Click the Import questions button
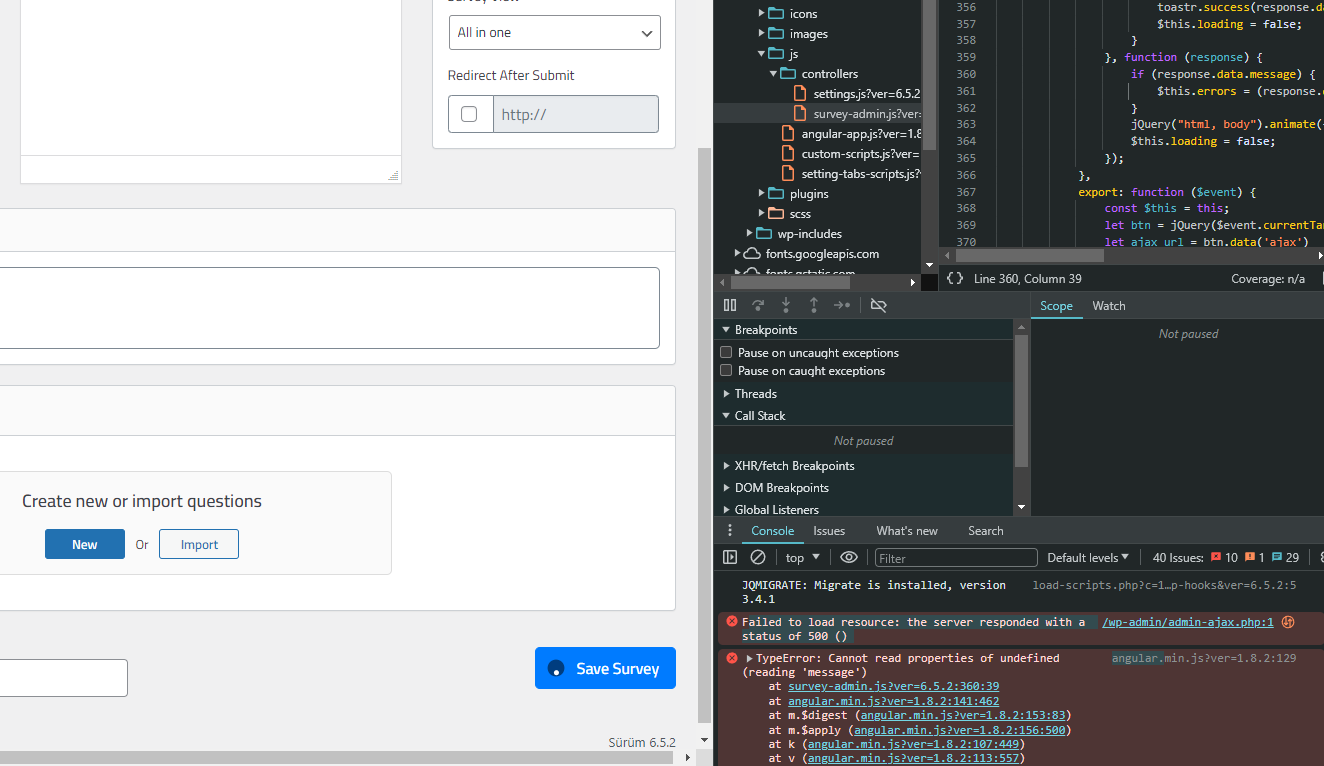The image size is (1324, 766). 199,544
